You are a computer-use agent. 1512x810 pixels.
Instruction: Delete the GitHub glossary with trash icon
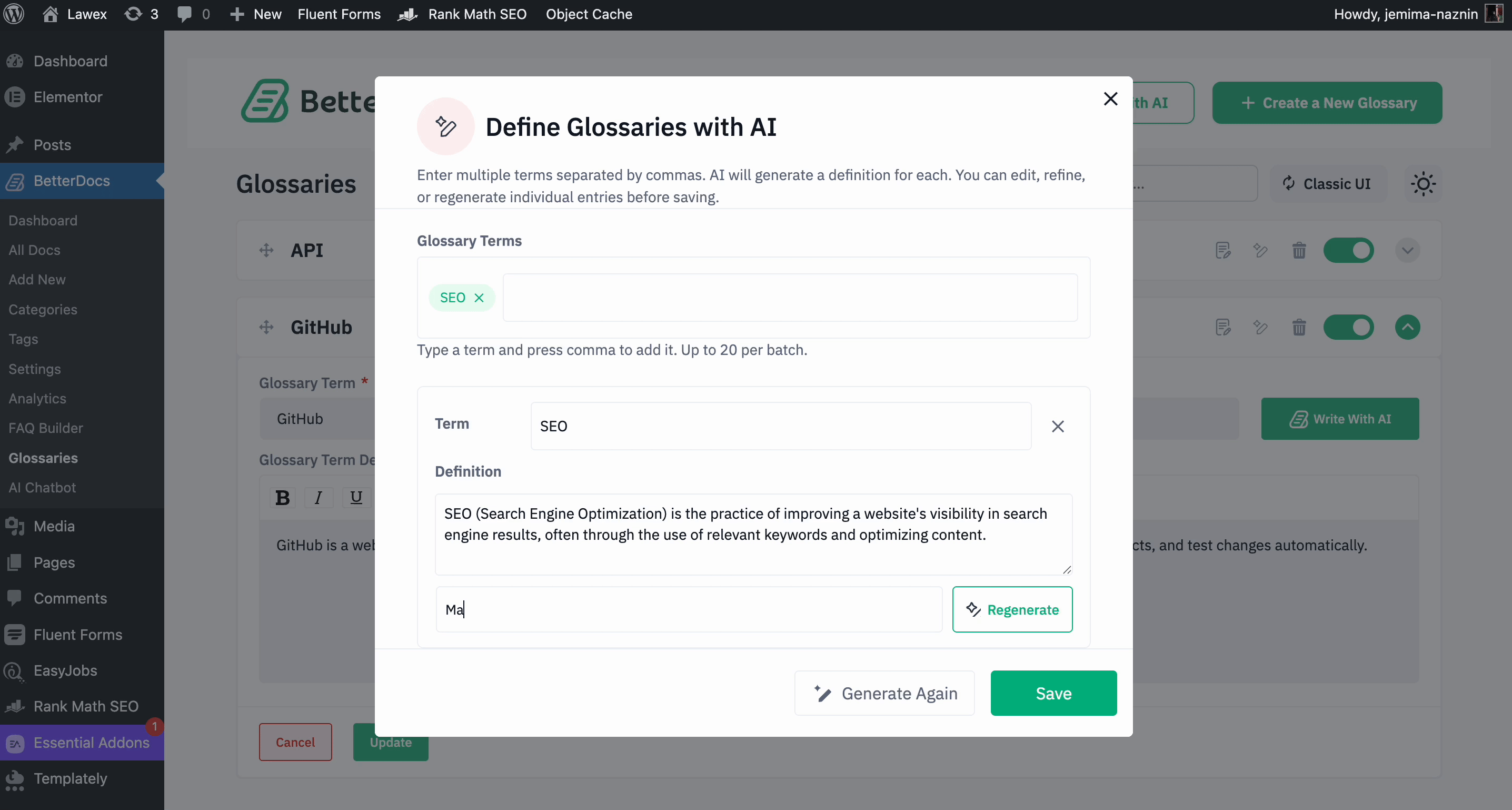(x=1299, y=327)
